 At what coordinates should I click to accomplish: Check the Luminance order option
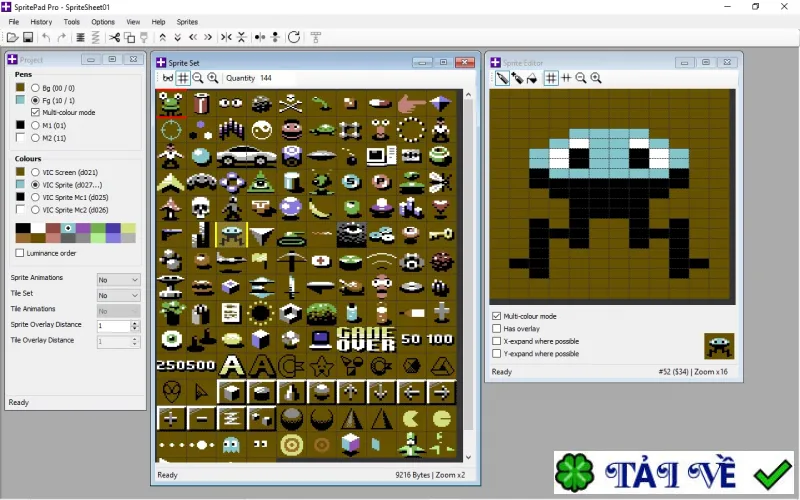pyautogui.click(x=20, y=253)
